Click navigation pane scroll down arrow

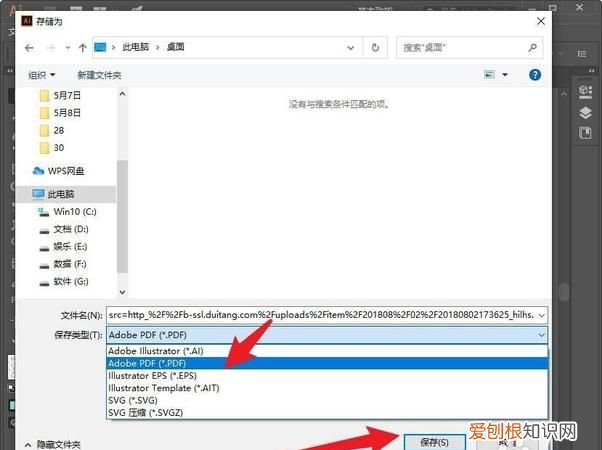(122, 292)
